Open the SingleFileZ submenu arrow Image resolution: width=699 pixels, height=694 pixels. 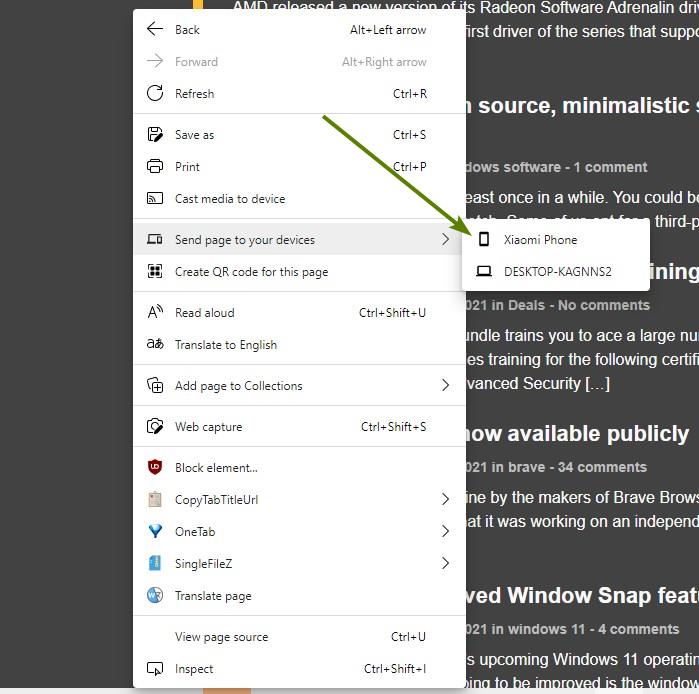[x=445, y=563]
